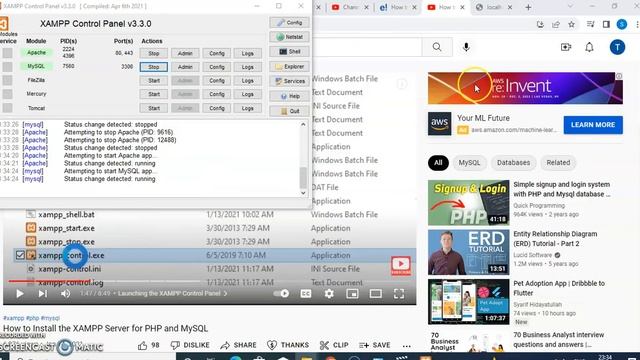Toggle the Mercury service checkbox
640x360 pixels.
pyautogui.click(x=7, y=94)
